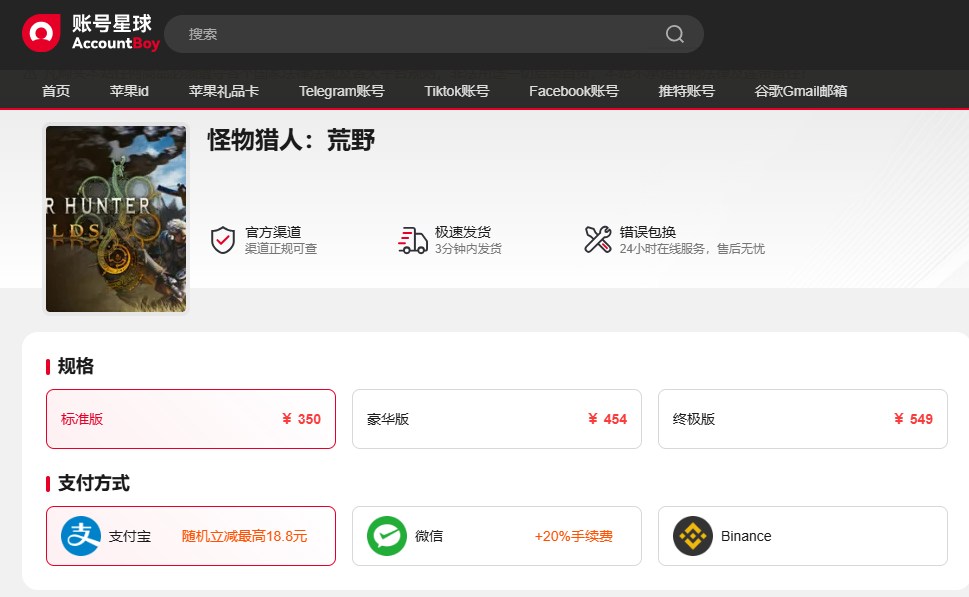Click the search magnifier icon
The height and width of the screenshot is (597, 969).
[x=675, y=34]
